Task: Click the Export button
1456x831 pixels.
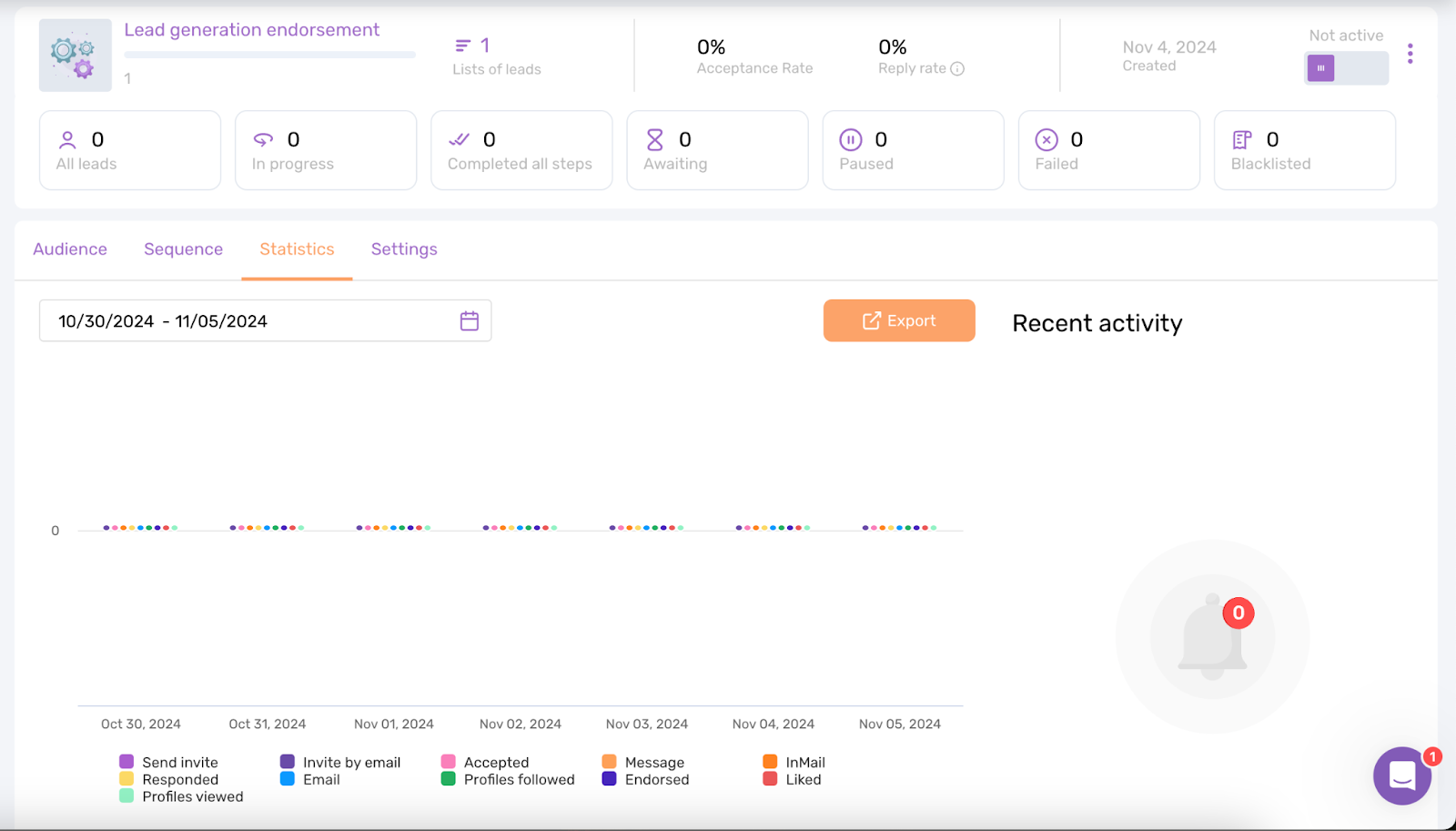Action: (898, 320)
